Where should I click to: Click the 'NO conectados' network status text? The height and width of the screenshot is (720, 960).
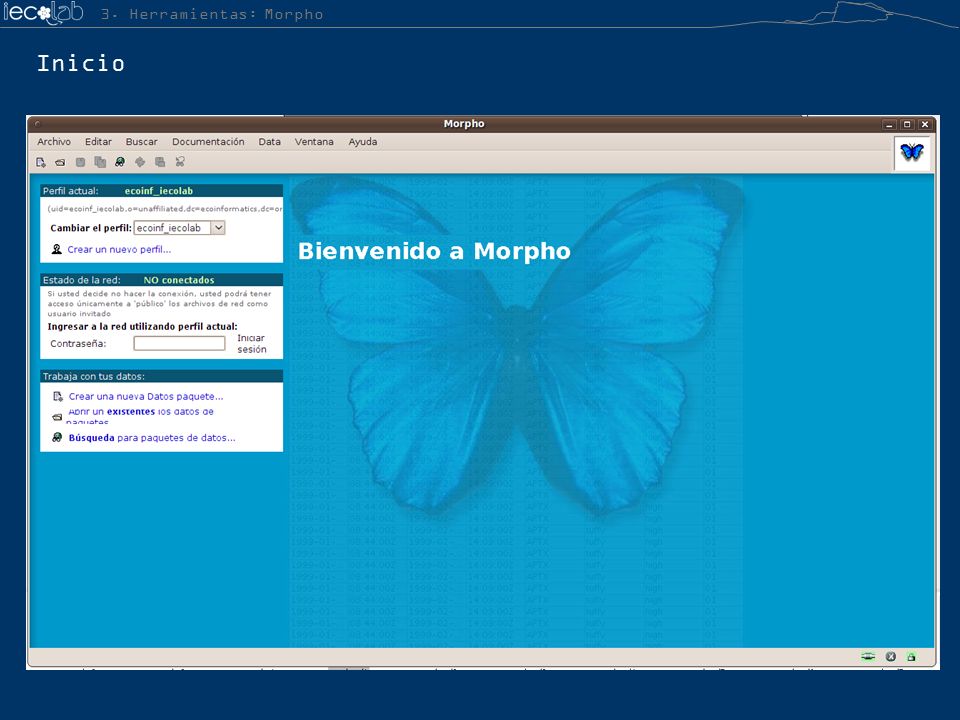pos(179,280)
